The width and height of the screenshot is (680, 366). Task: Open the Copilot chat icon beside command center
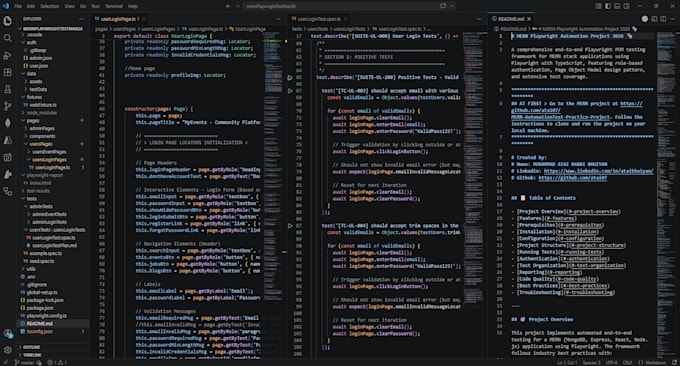point(443,6)
